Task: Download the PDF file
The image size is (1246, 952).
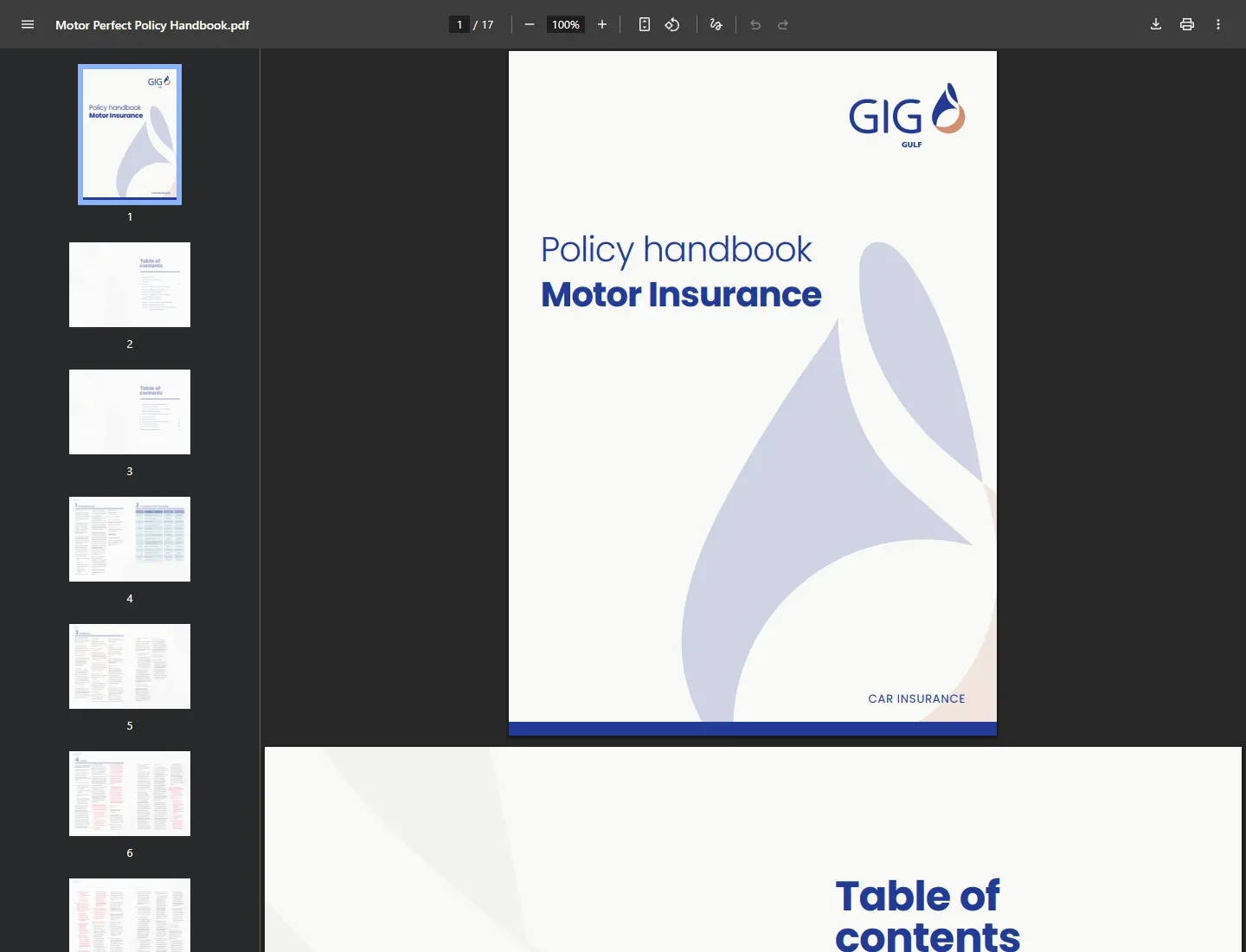Action: 1156,24
